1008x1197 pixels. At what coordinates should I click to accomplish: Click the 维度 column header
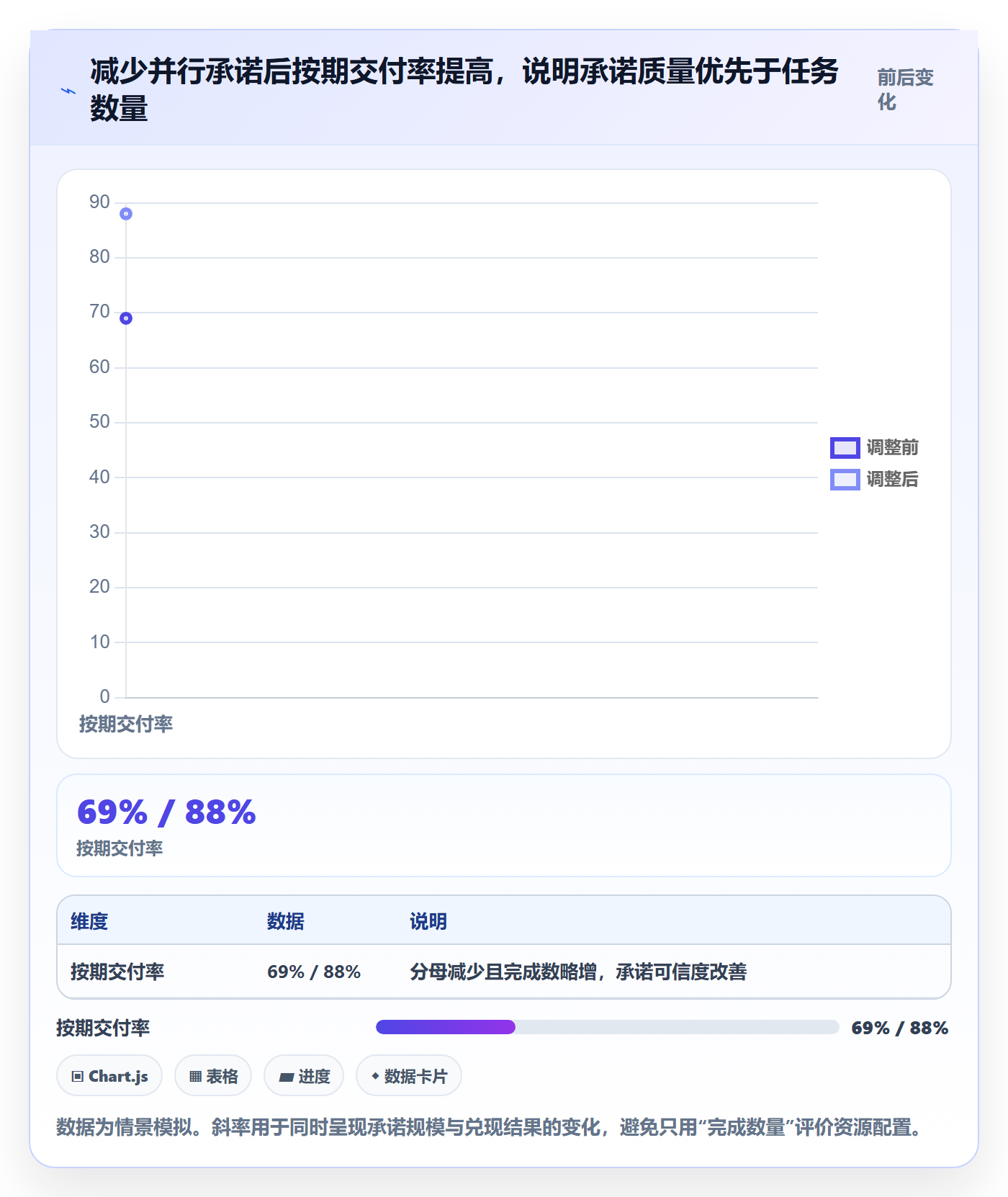pyautogui.click(x=89, y=921)
